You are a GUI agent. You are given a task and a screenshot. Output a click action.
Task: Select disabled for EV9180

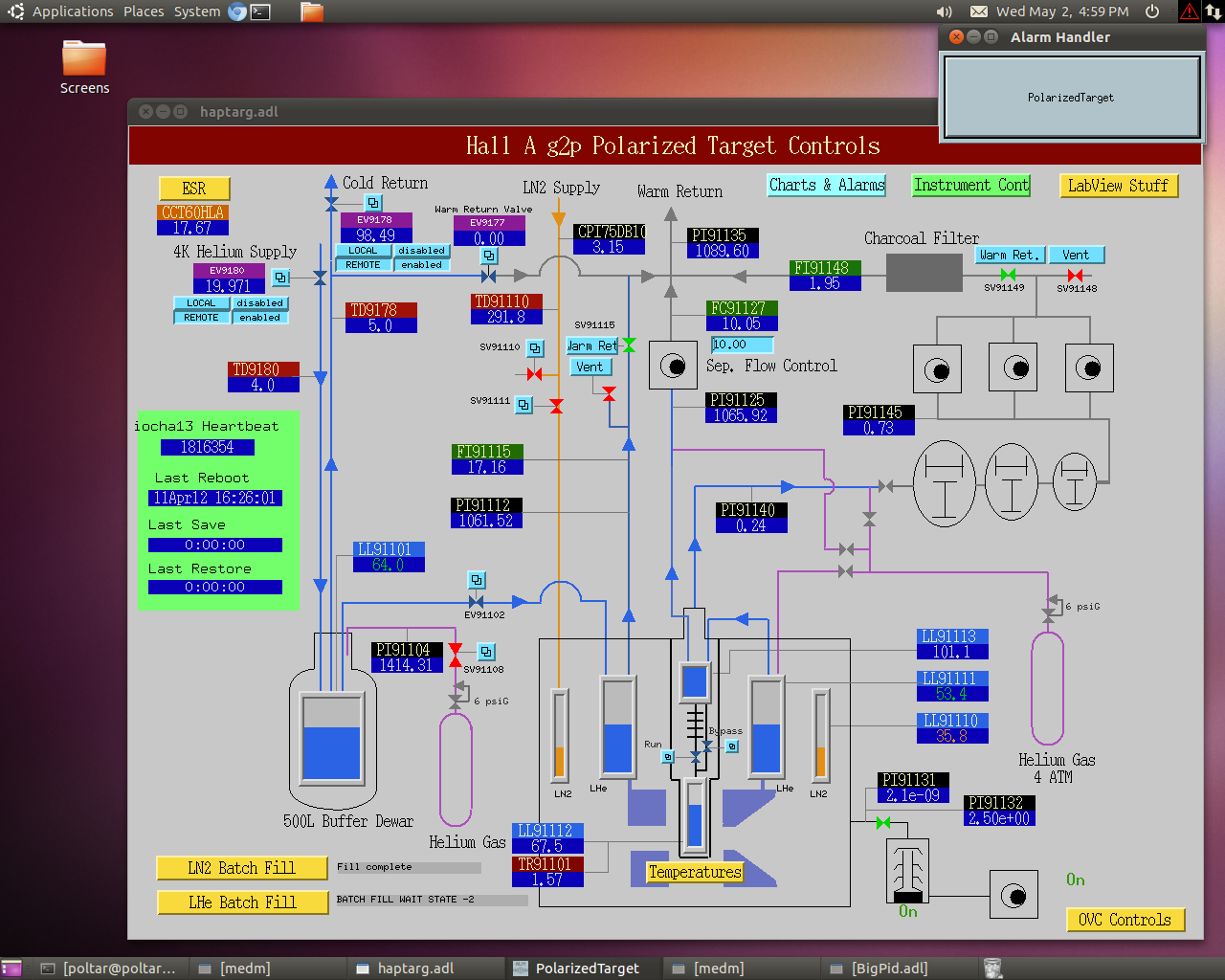point(260,303)
